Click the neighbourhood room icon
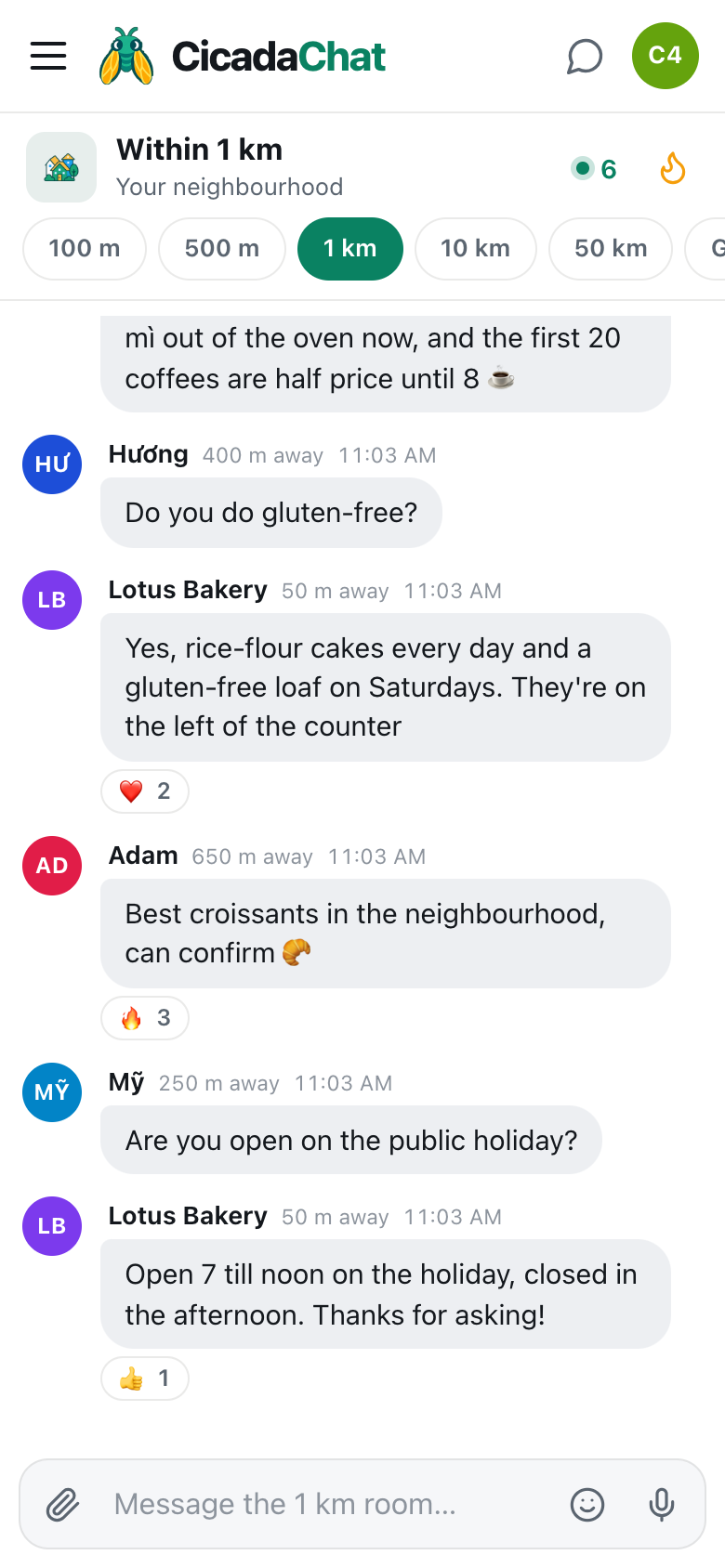The width and height of the screenshot is (725, 1568). (x=61, y=167)
